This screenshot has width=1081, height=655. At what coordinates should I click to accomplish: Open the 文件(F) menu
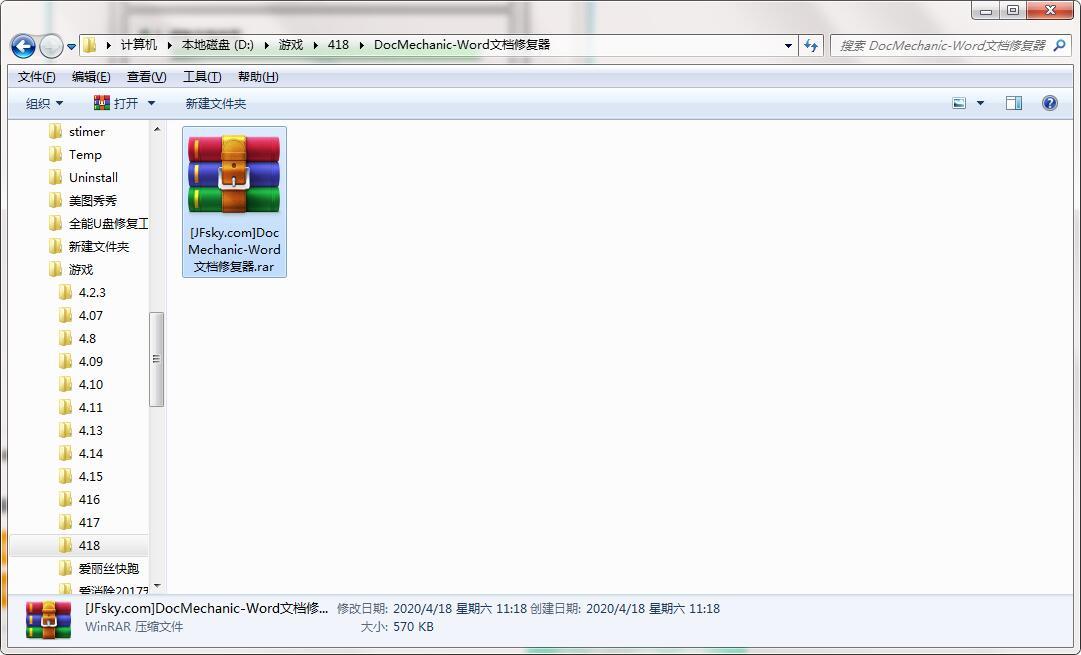click(37, 77)
